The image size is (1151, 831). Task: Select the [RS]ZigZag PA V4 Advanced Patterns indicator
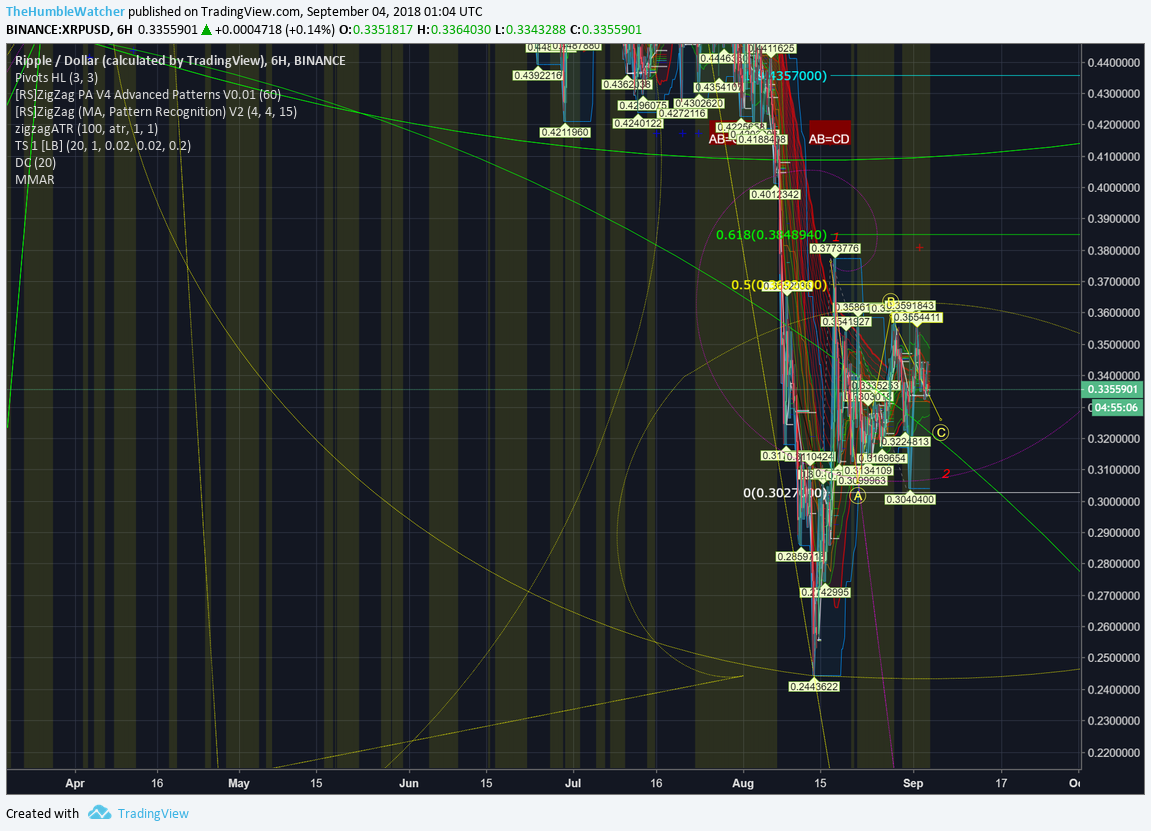click(148, 95)
